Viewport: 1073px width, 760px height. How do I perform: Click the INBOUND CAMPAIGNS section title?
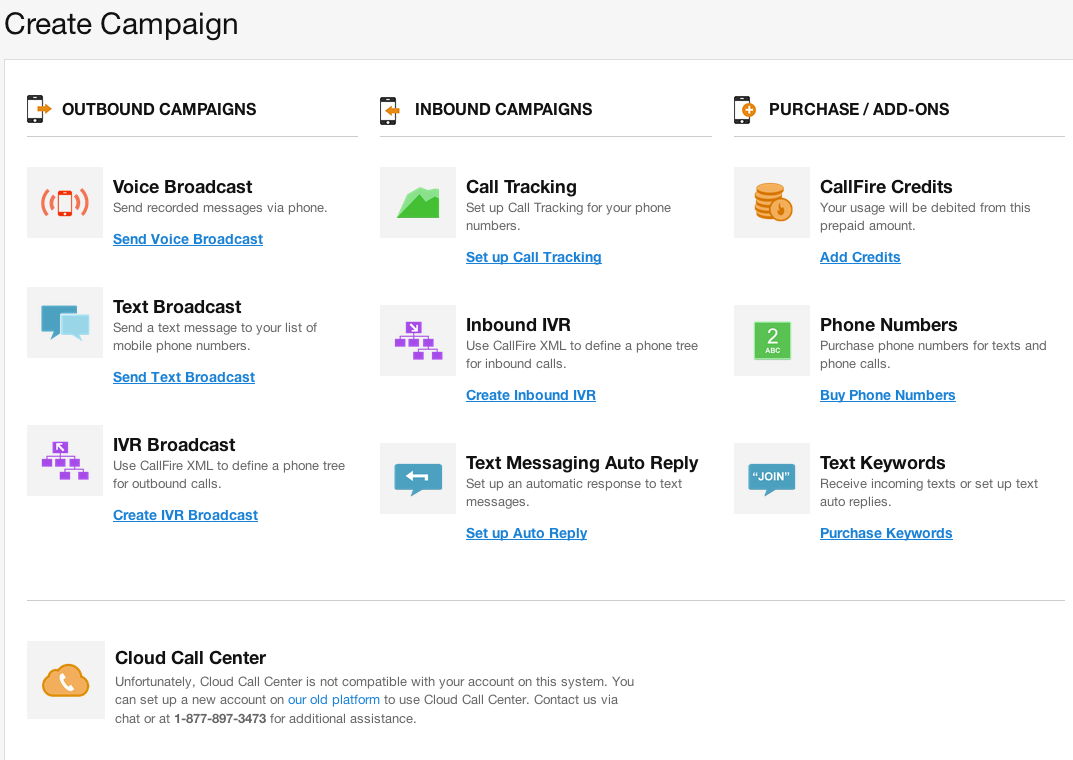point(503,109)
